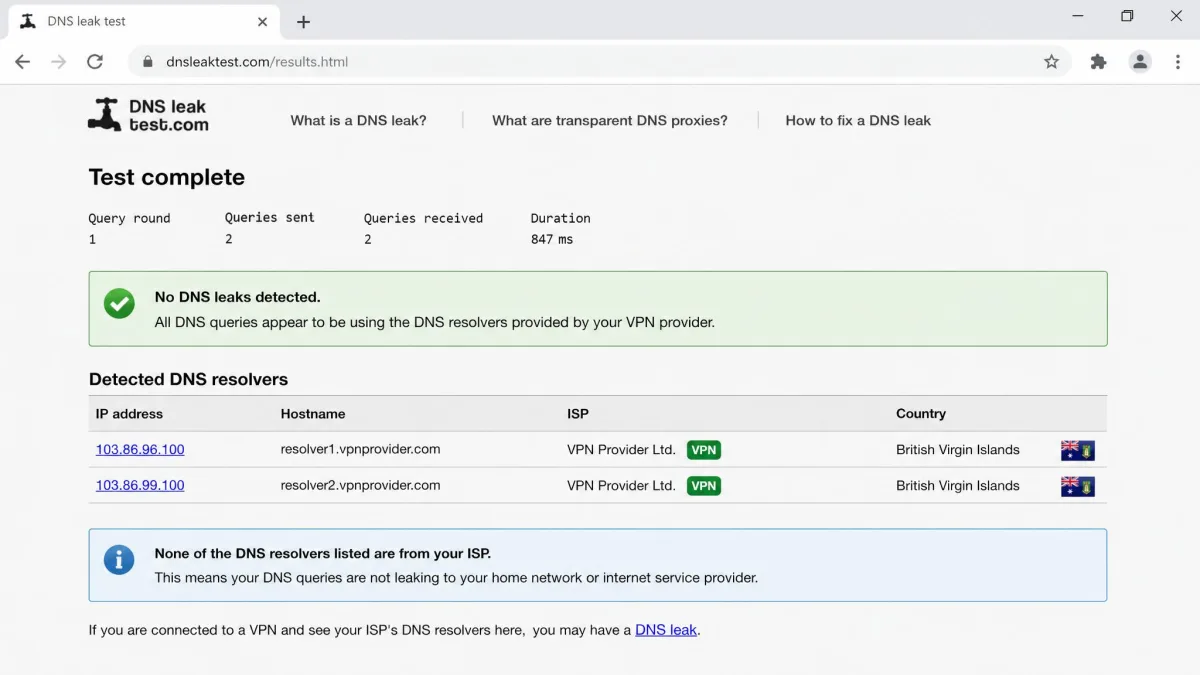Click 'VPN Provider Ltd.' in resolver2 row

tap(621, 486)
